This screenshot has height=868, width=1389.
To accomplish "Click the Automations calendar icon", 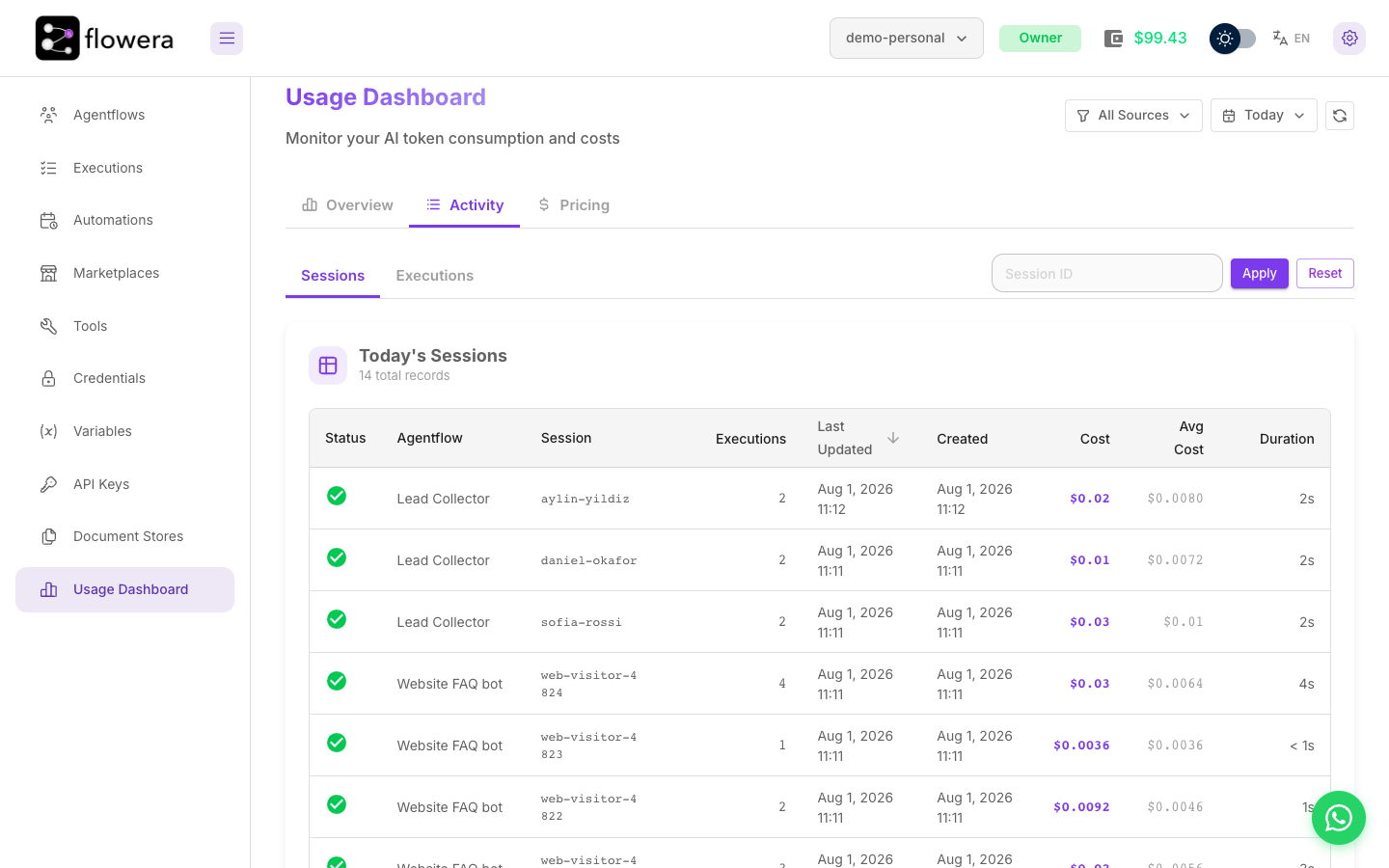I will (x=48, y=220).
